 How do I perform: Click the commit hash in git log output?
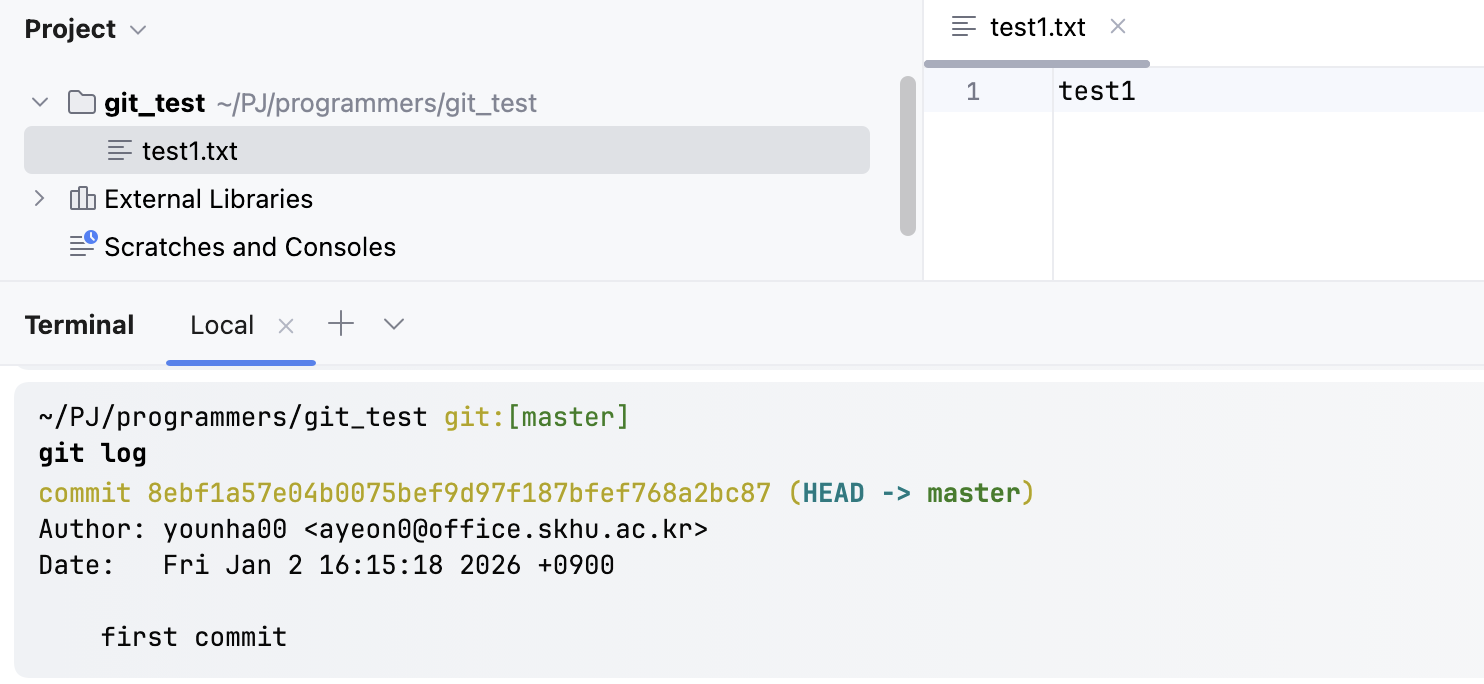[459, 493]
